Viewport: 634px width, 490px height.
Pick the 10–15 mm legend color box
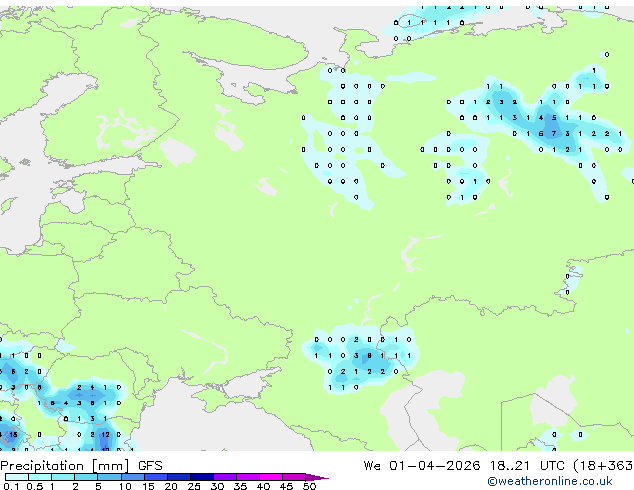click(x=132, y=477)
